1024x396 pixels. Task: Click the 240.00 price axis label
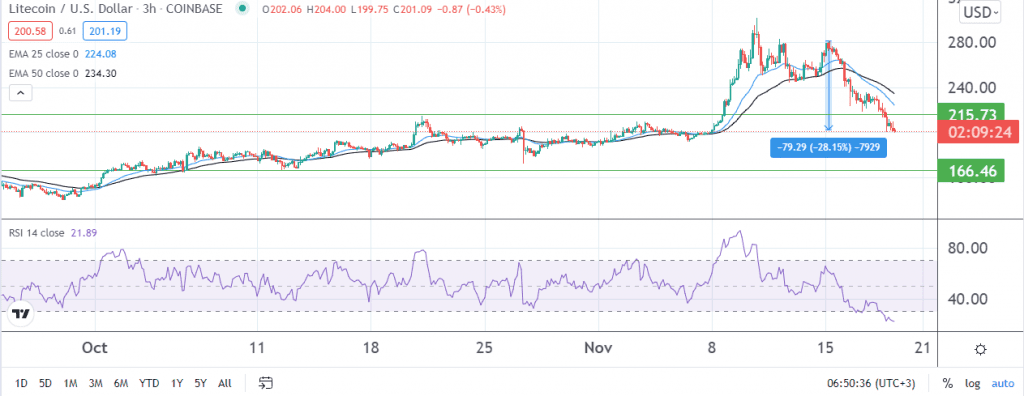pos(972,88)
